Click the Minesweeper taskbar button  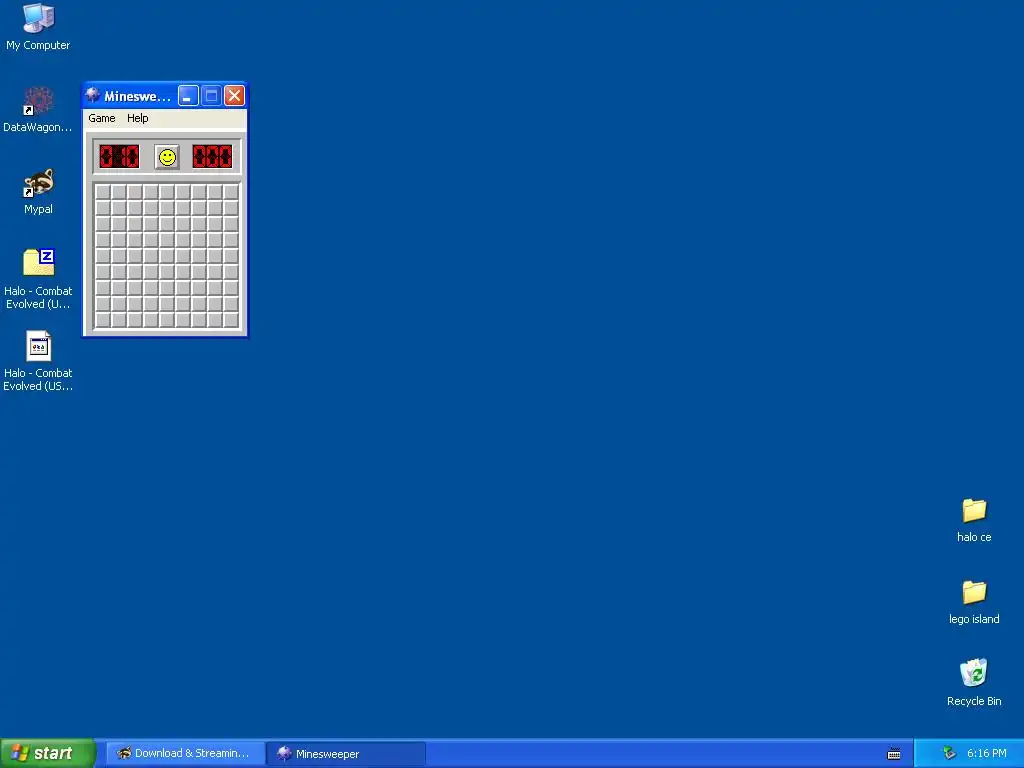tap(346, 753)
